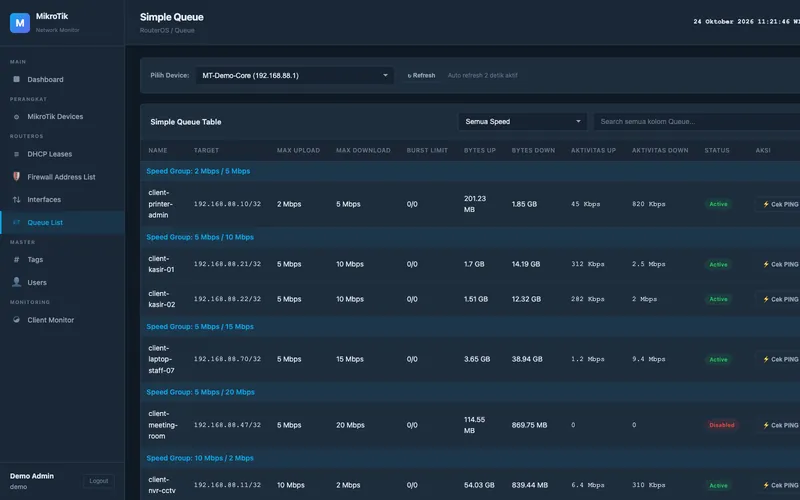Viewport: 800px width, 500px height.
Task: Click target 192.168.88.10/32
Action: point(227,204)
